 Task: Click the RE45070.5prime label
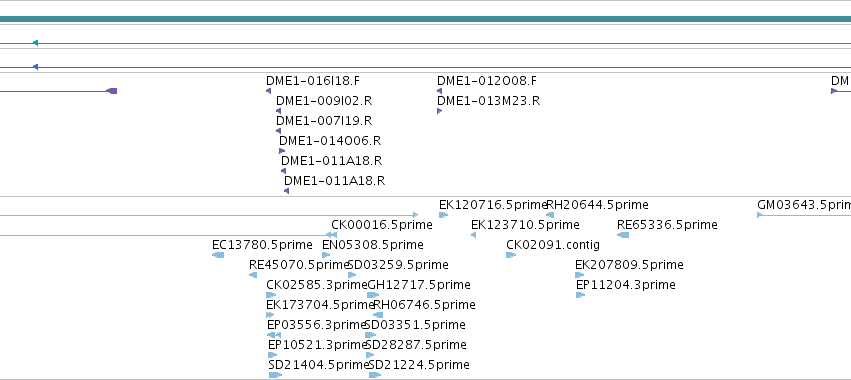coord(298,265)
